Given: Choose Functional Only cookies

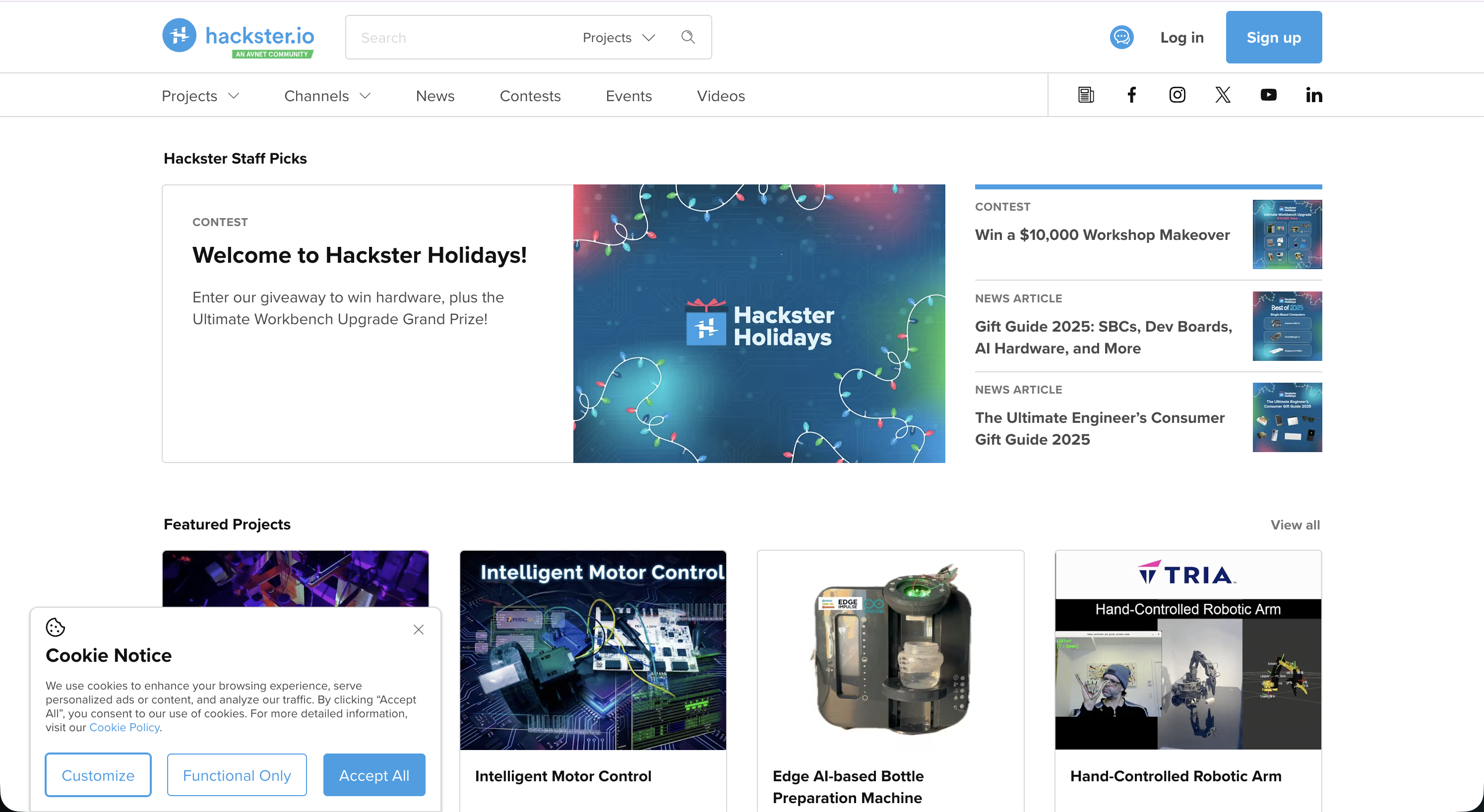Looking at the screenshot, I should 237,774.
